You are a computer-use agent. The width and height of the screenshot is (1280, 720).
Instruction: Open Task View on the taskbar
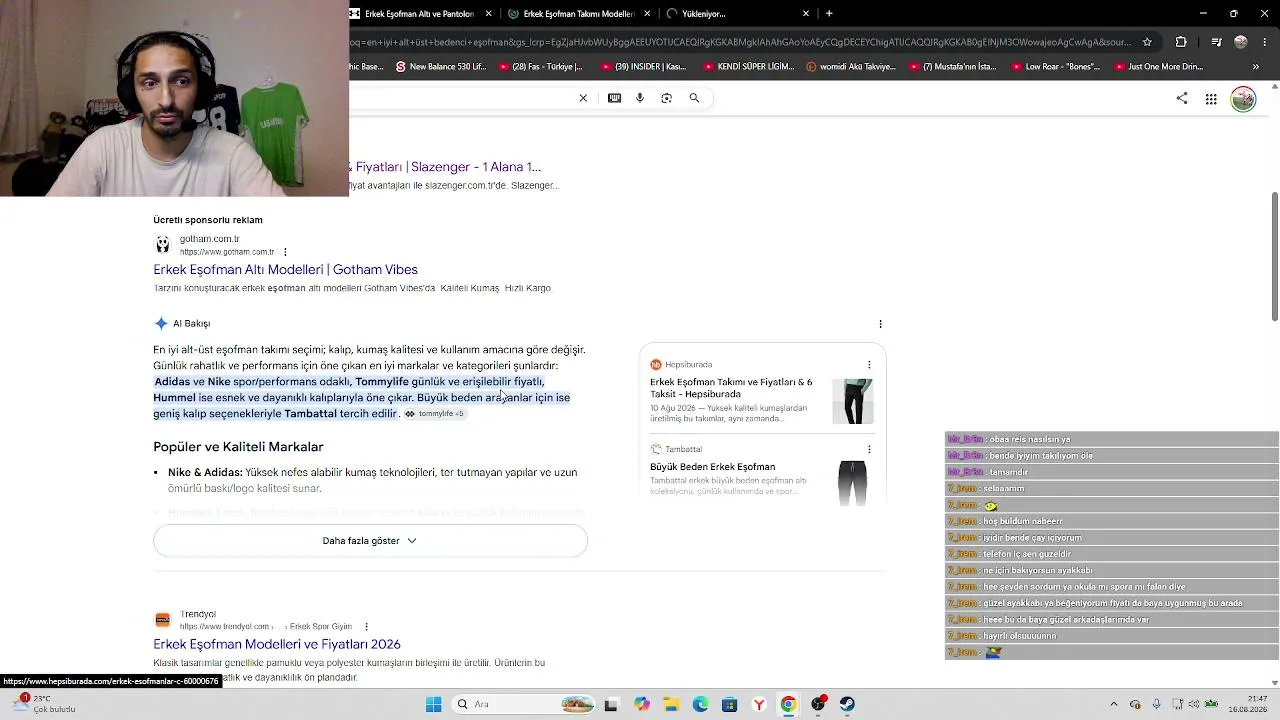[611, 704]
